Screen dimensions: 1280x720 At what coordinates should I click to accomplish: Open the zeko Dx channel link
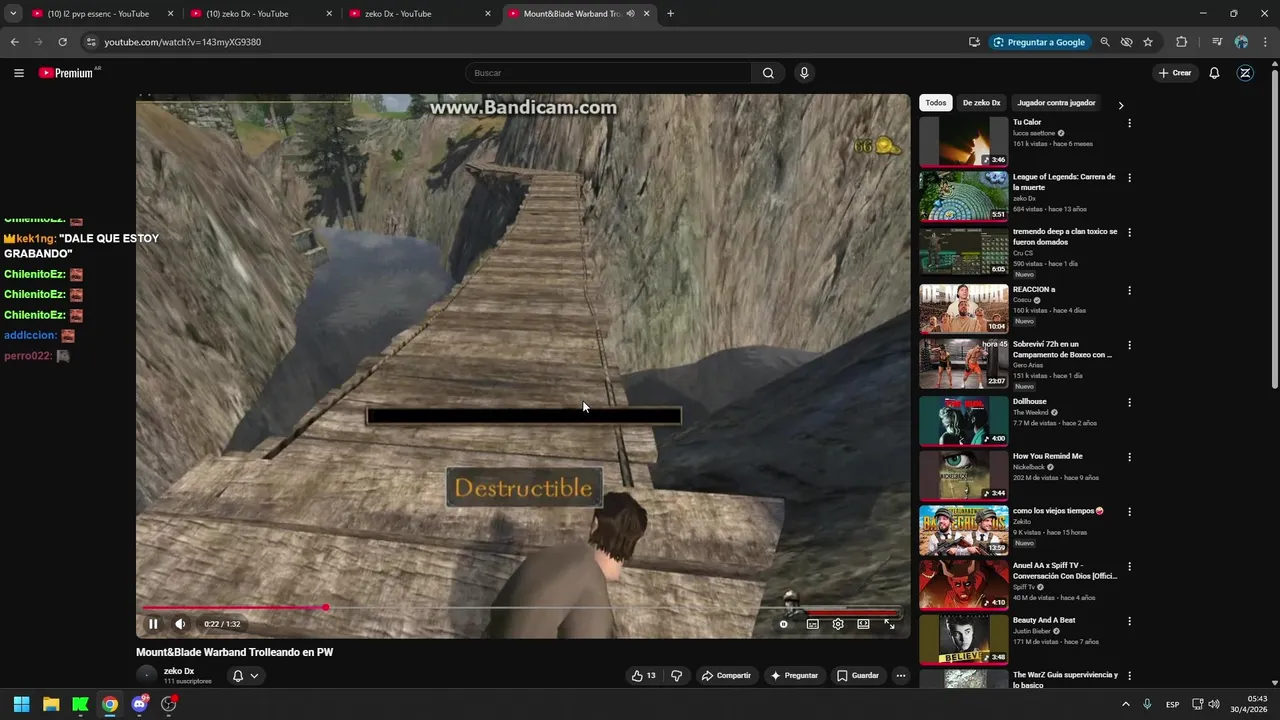(x=179, y=671)
